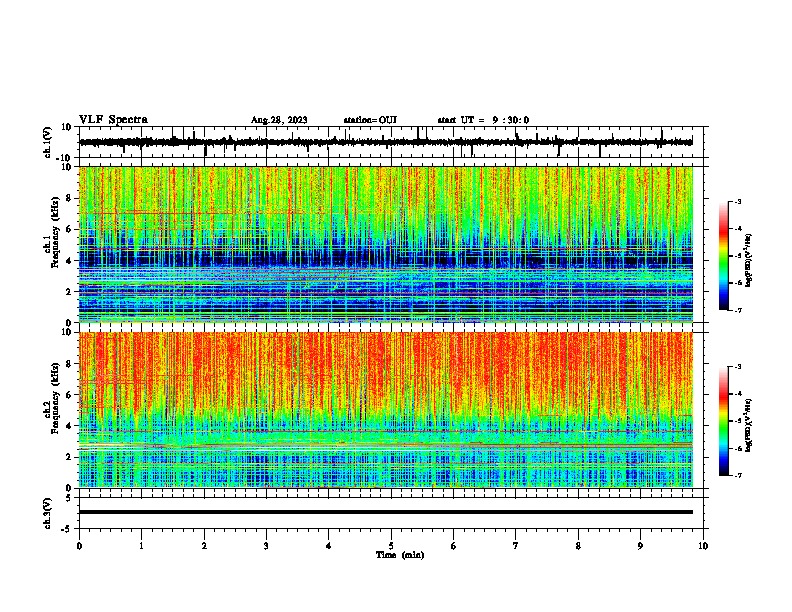Click the "station=OUJ" label
792x612 pixels.
click(370, 120)
